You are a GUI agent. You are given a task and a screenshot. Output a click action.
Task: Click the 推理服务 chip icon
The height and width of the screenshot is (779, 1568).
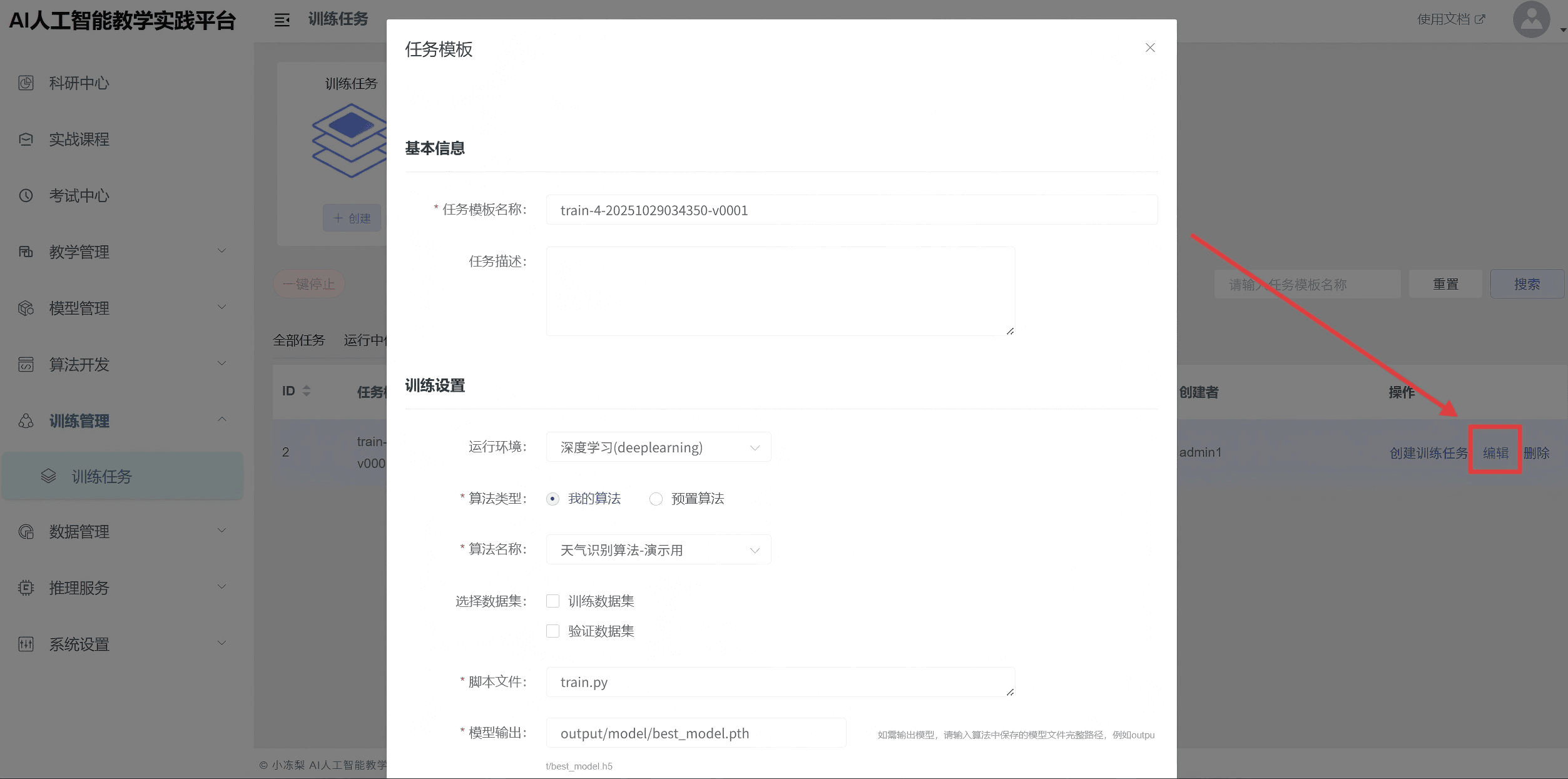(26, 588)
